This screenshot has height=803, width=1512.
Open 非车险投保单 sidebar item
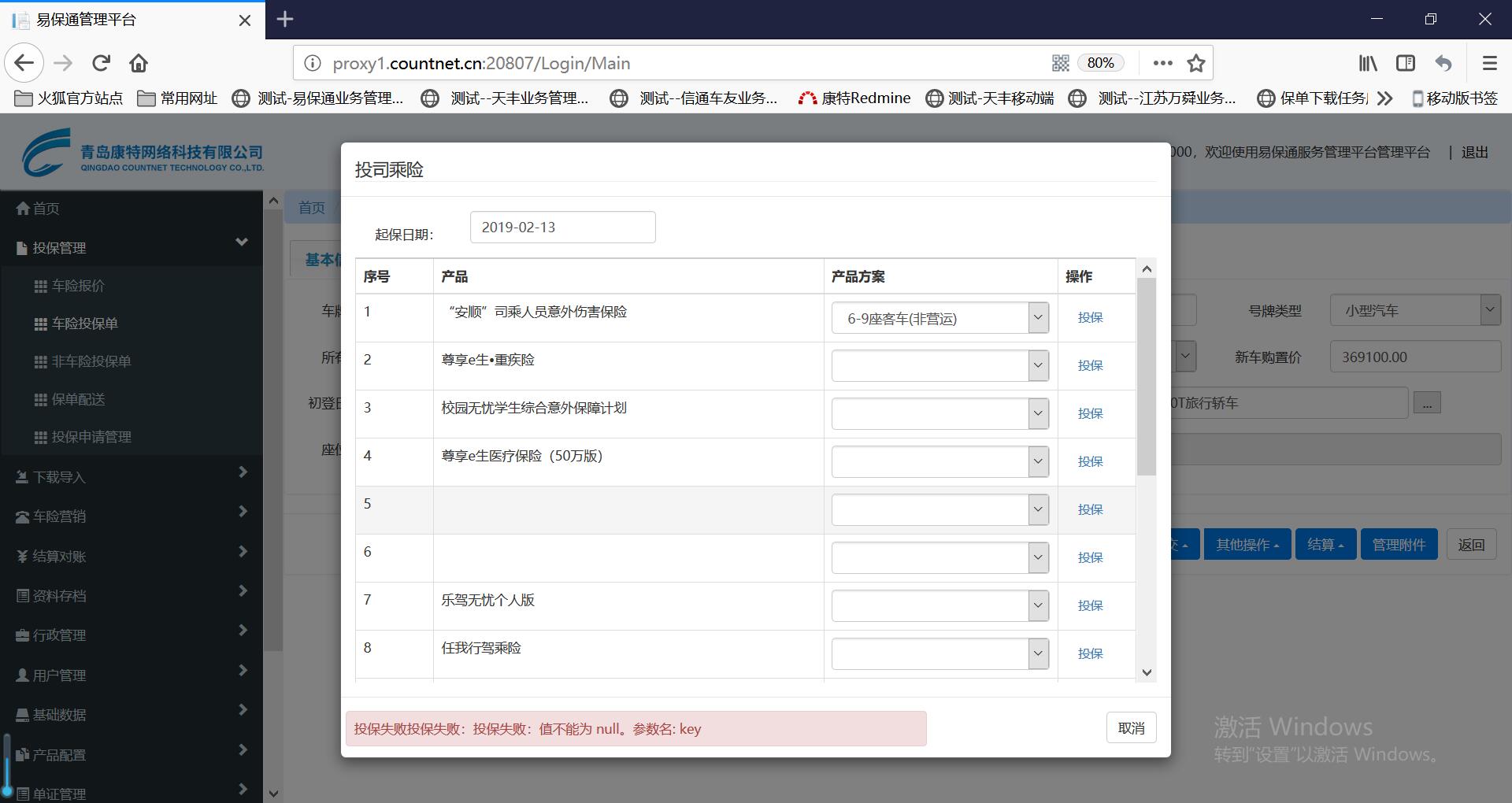[x=91, y=361]
